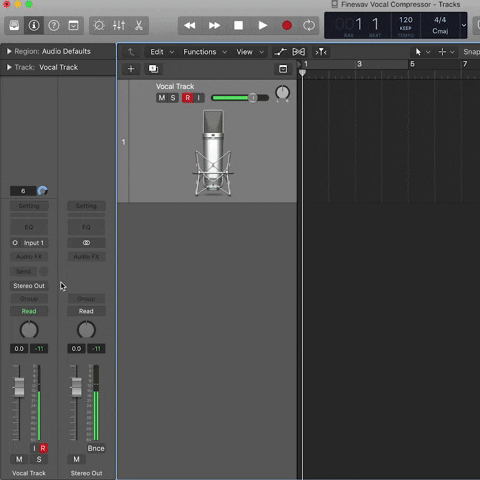
Task: Click the Fast Forward transport button
Action: point(214,25)
